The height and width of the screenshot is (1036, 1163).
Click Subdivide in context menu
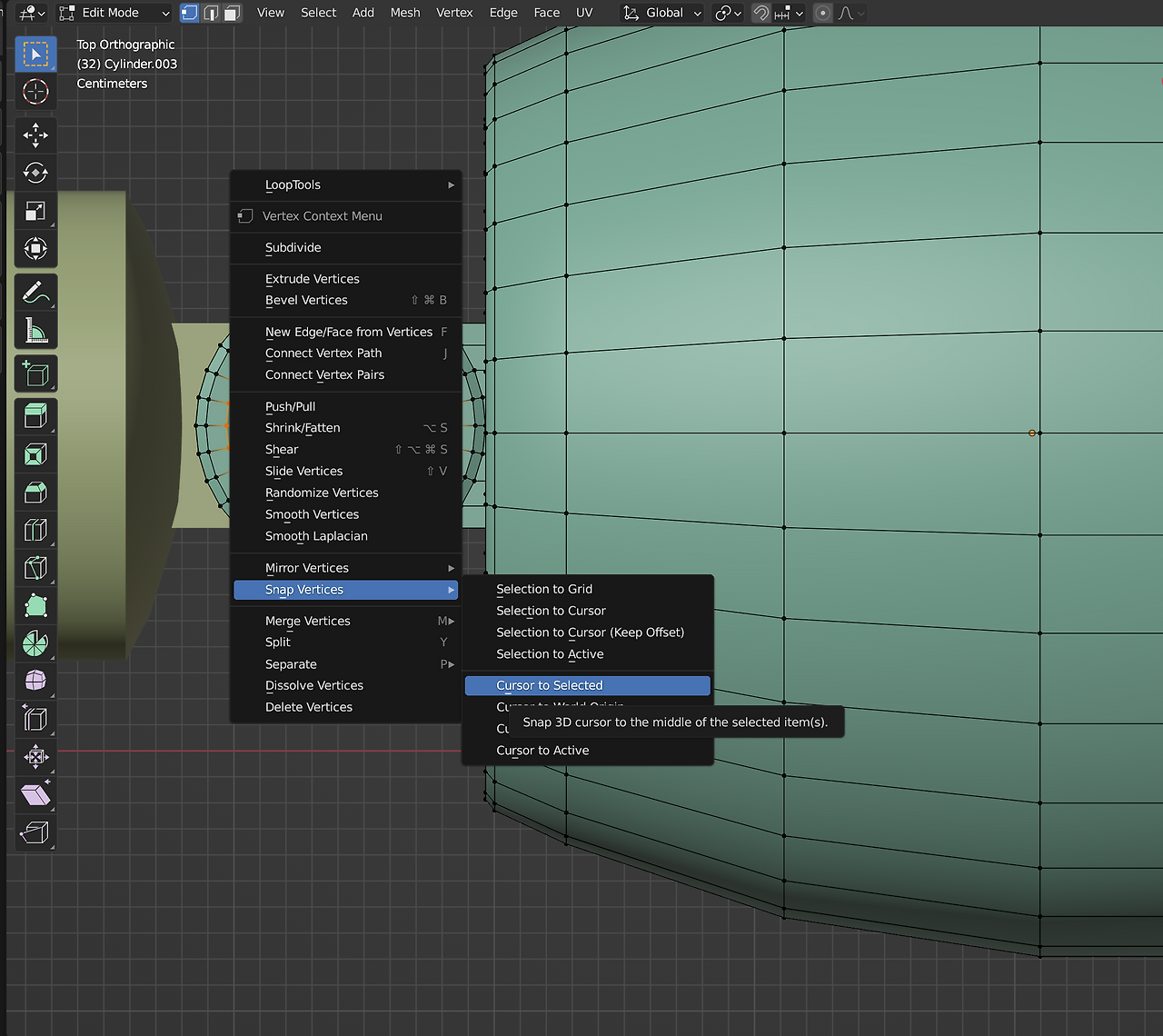click(x=293, y=247)
